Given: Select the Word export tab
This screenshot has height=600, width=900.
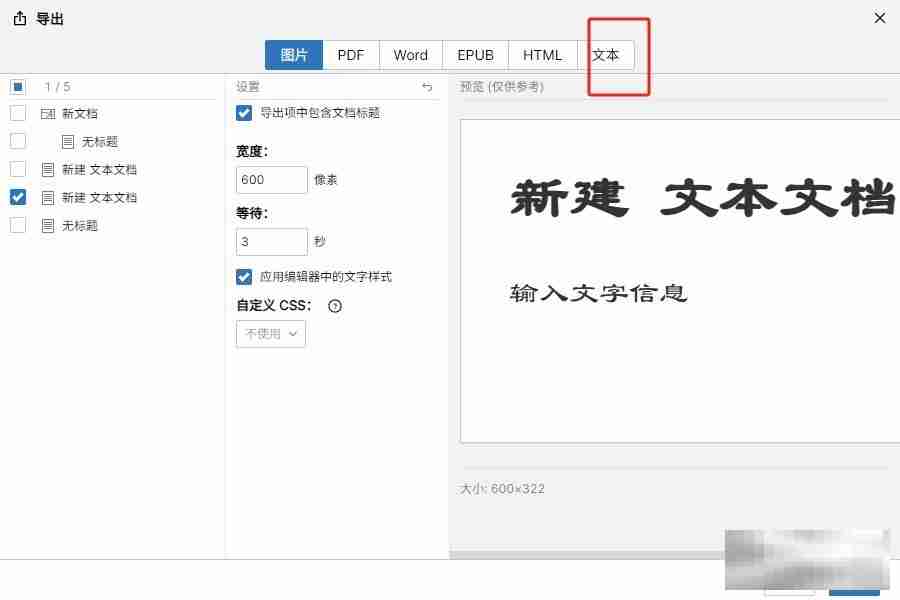Looking at the screenshot, I should [410, 55].
